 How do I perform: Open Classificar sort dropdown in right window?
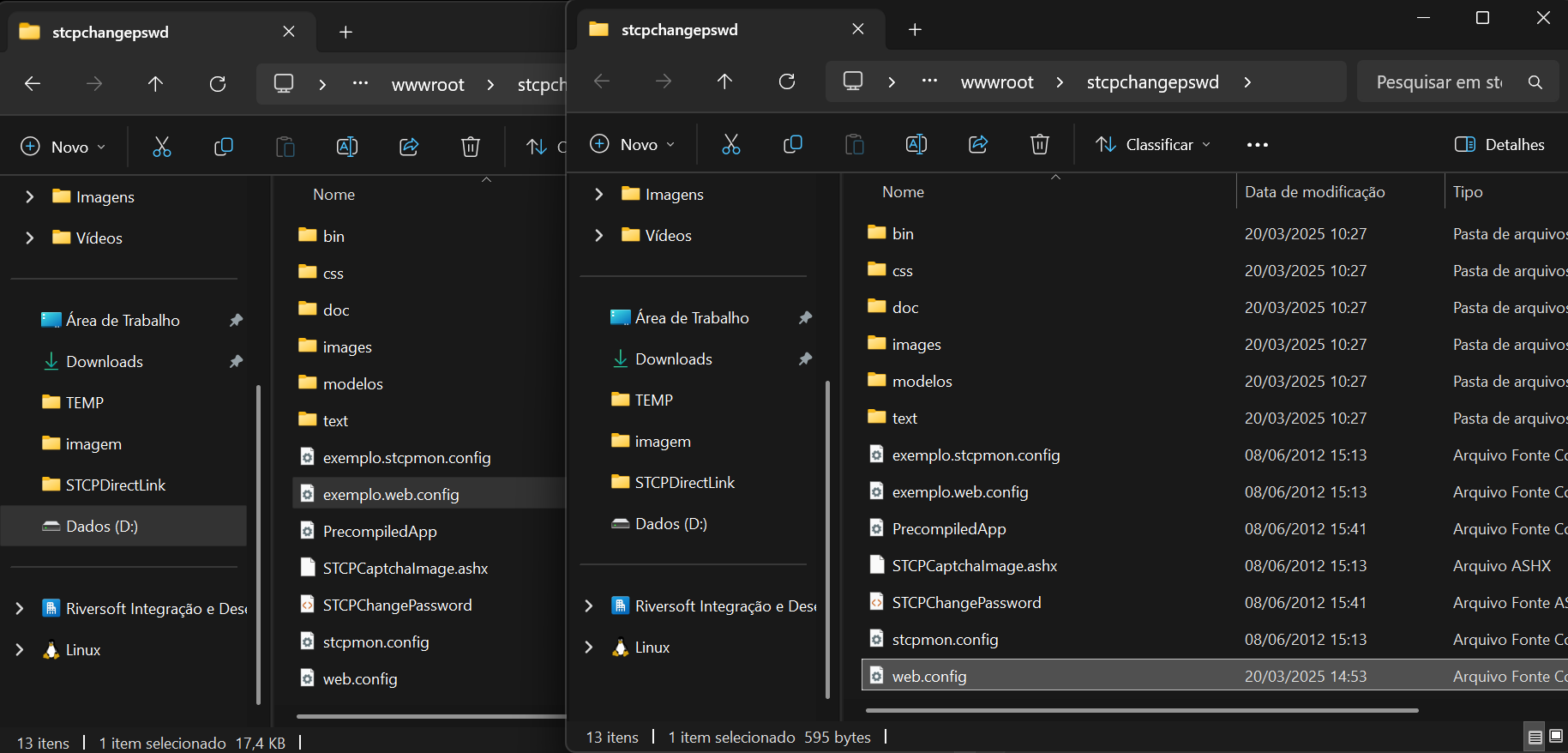click(1154, 145)
